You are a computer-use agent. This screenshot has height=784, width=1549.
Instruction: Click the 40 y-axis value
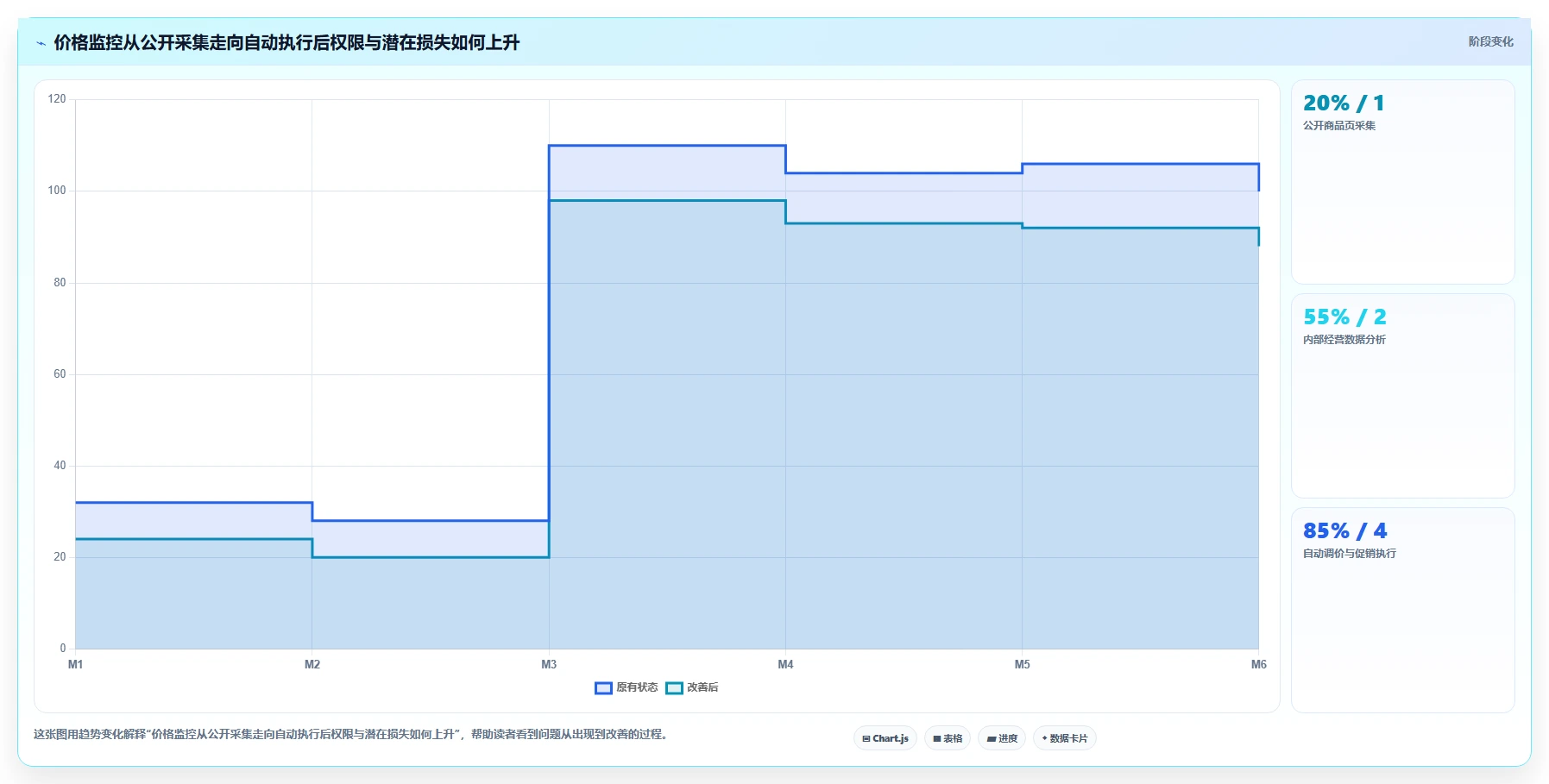[60, 465]
